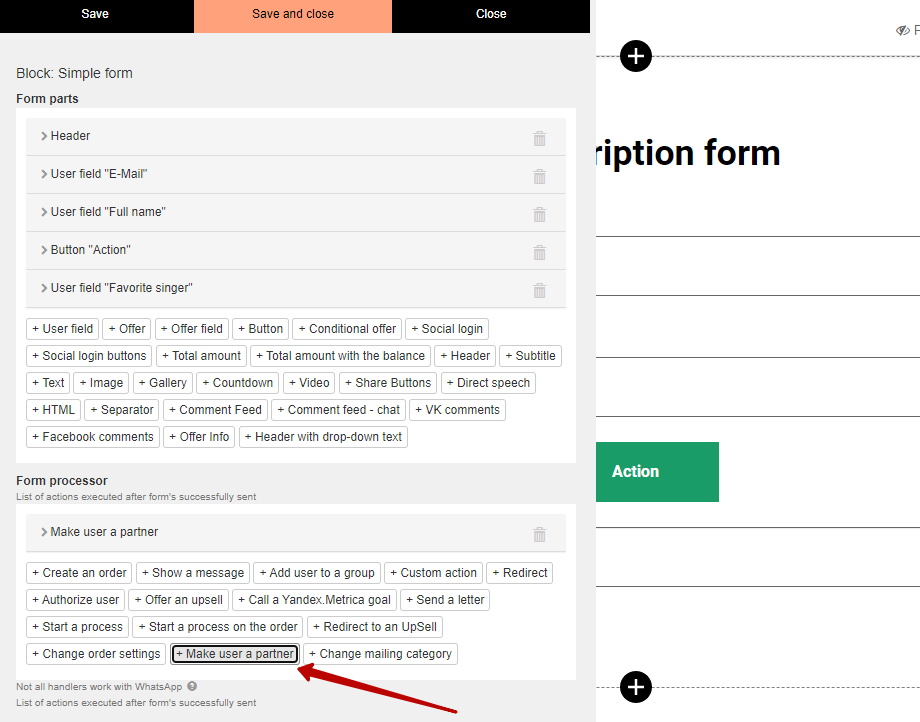The height and width of the screenshot is (722, 920).
Task: Add a Conditional offer part
Action: pos(347,329)
